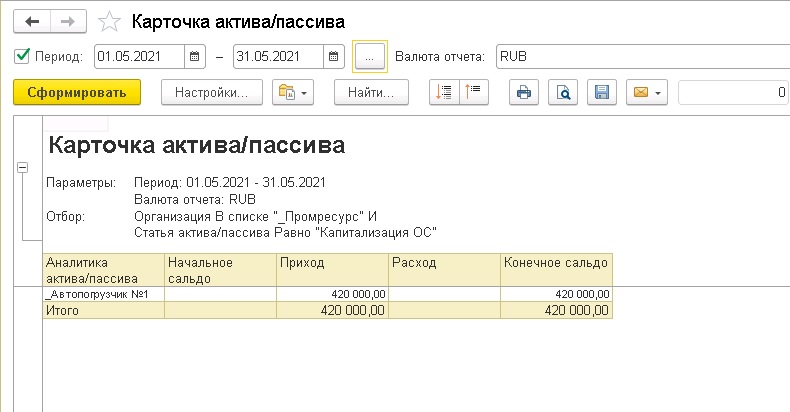Image resolution: width=790 pixels, height=412 pixels.
Task: Toggle the Период checkbox
Action: [x=22, y=56]
